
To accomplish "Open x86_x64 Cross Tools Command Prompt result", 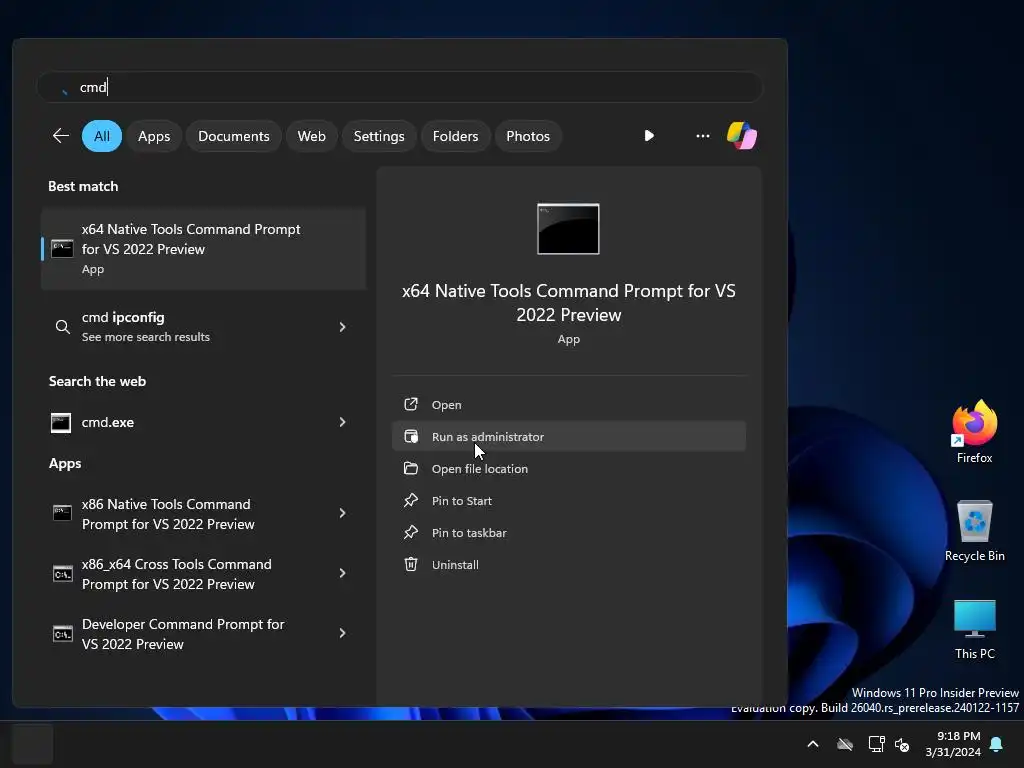I will tap(203, 574).
